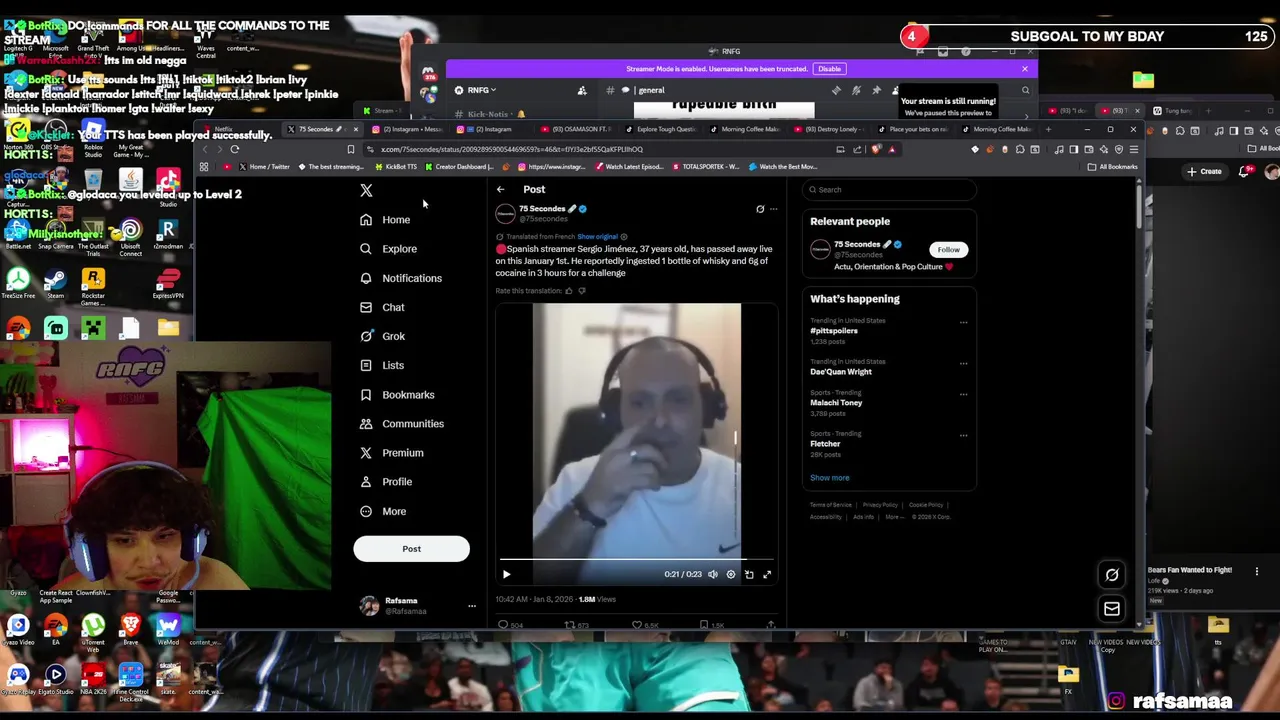Viewport: 1280px width, 720px height.
Task: Play the post video
Action: click(506, 574)
